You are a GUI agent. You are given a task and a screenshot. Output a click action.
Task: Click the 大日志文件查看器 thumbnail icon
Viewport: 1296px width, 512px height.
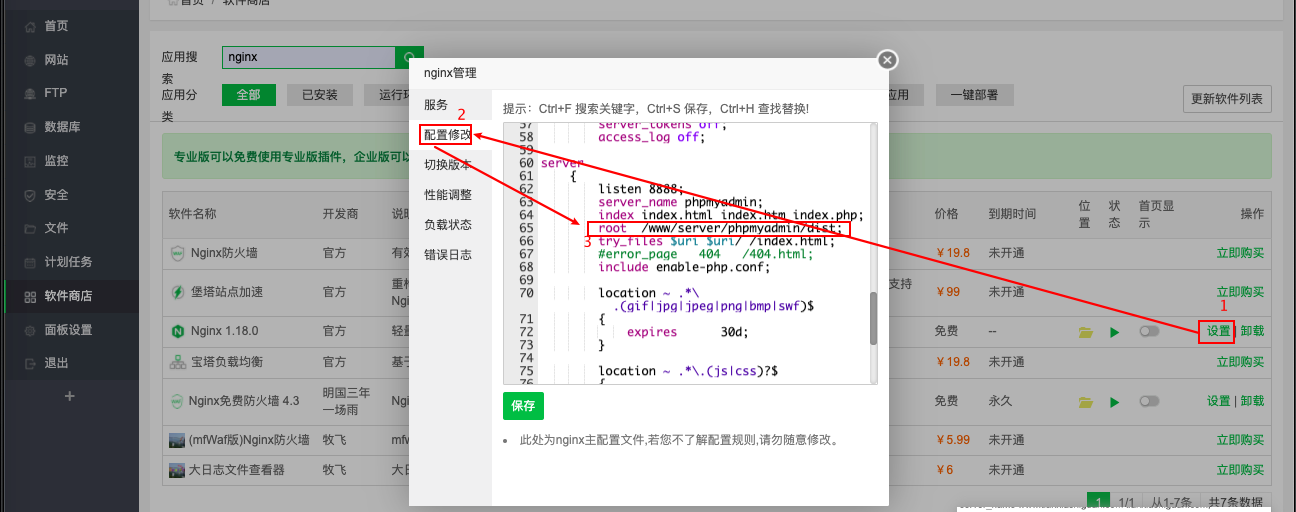(x=177, y=469)
